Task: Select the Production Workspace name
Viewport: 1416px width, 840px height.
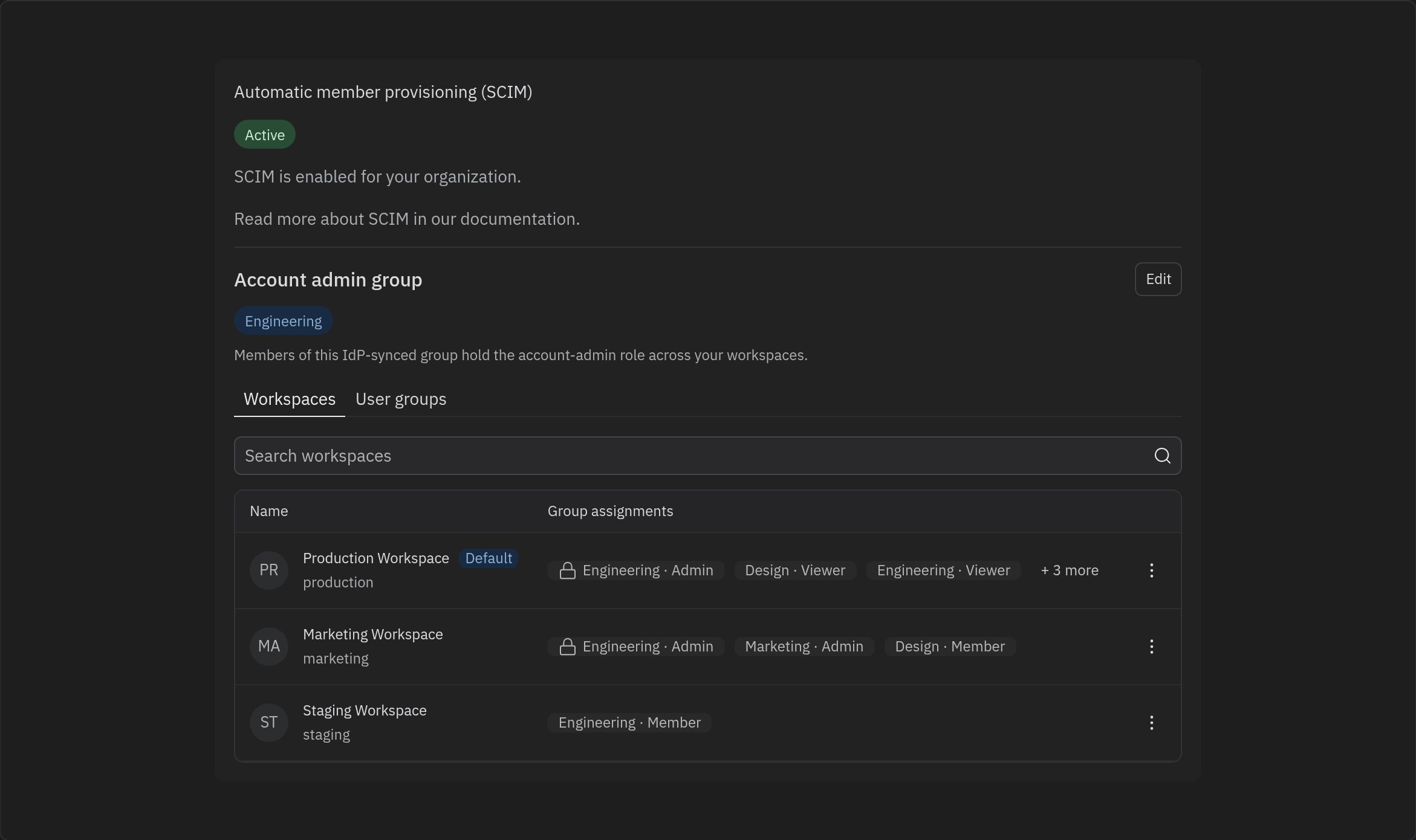Action: coord(376,558)
